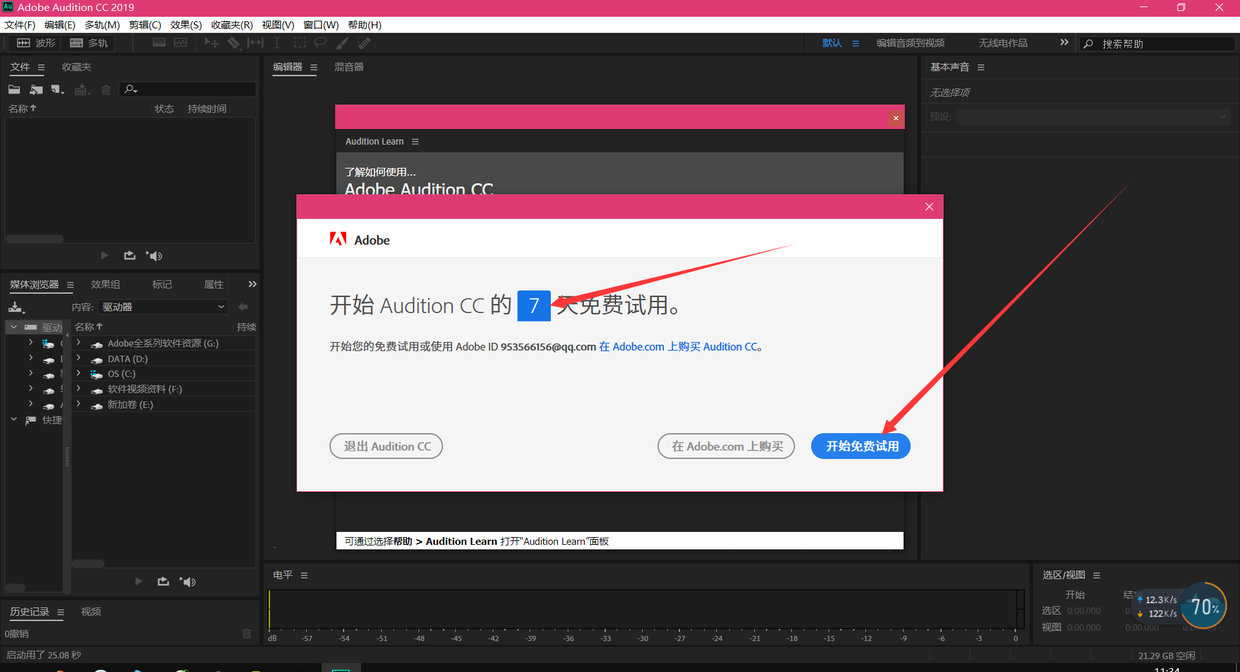Open the Help (帮助) menu

tap(364, 24)
